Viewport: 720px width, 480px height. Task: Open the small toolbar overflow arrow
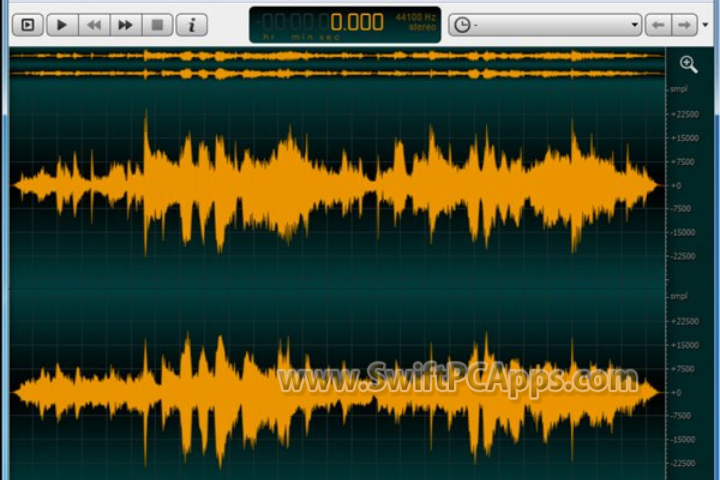705,25
